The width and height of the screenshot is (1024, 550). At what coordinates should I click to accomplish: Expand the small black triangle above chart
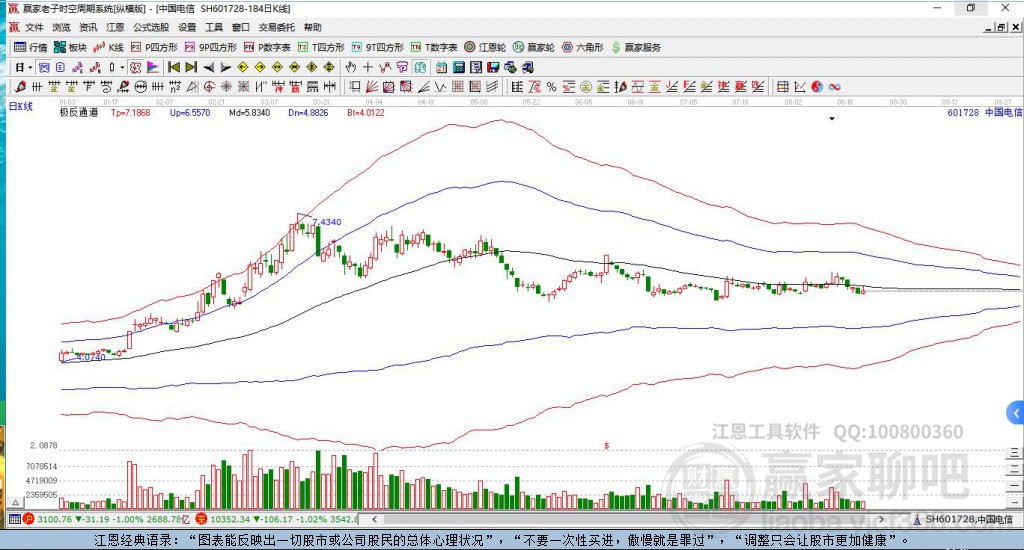click(832, 118)
